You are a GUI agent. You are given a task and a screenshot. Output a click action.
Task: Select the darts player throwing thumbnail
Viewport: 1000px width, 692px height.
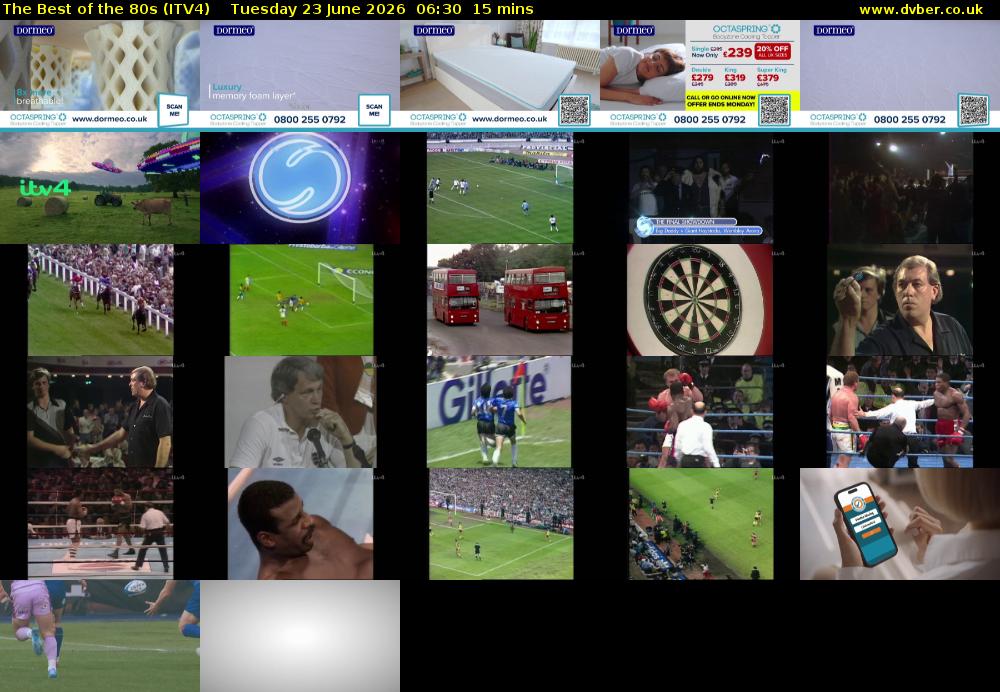[900, 300]
